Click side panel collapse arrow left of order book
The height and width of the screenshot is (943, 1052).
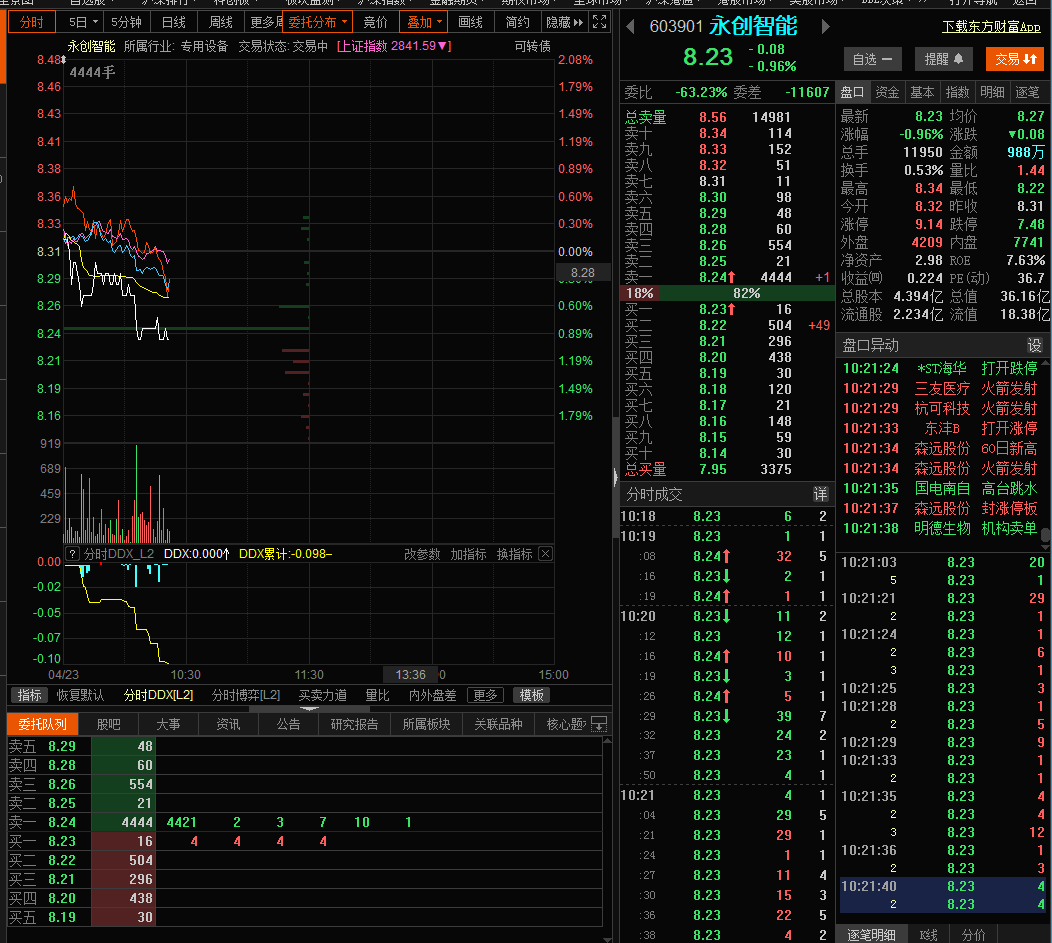[x=615, y=477]
